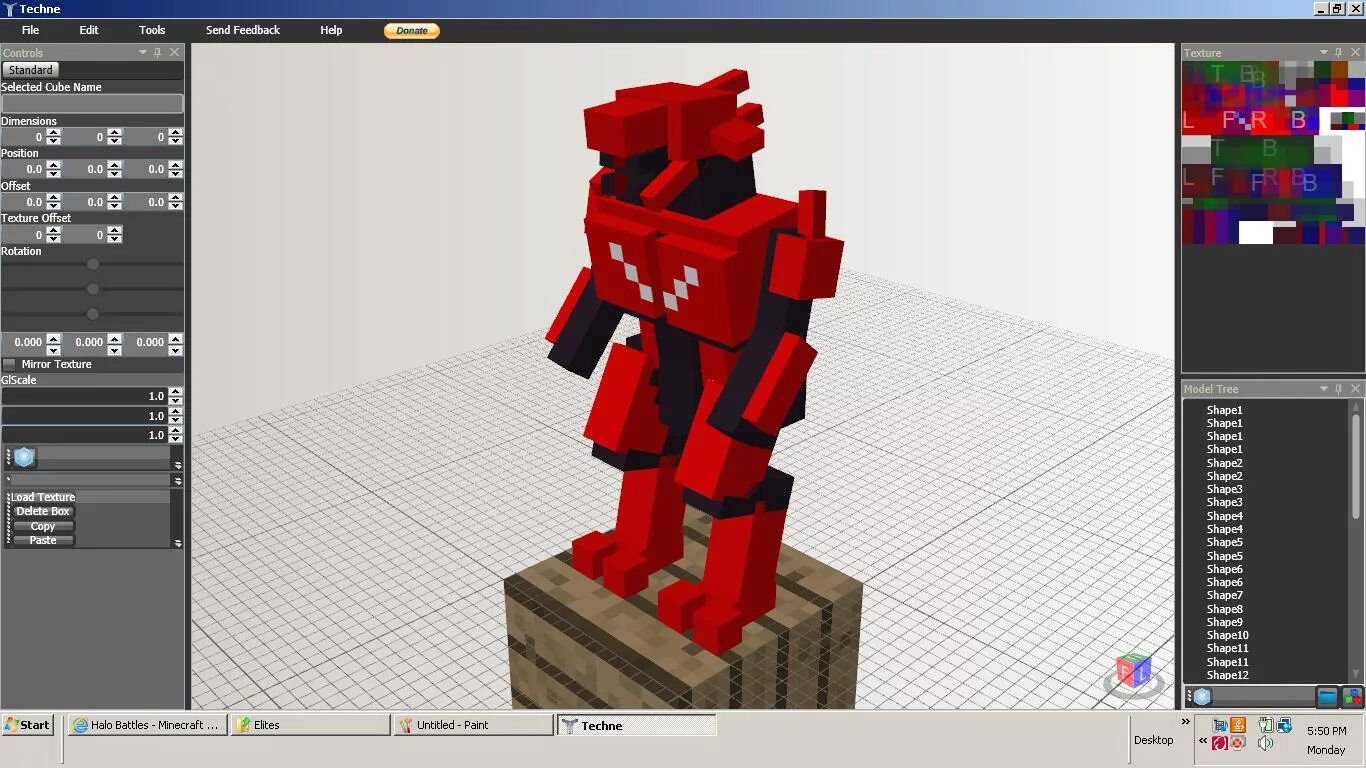This screenshot has height=768, width=1366.
Task: Expand overflow arrow of the cube toolbar in Controls
Action: pyautogui.click(x=178, y=465)
